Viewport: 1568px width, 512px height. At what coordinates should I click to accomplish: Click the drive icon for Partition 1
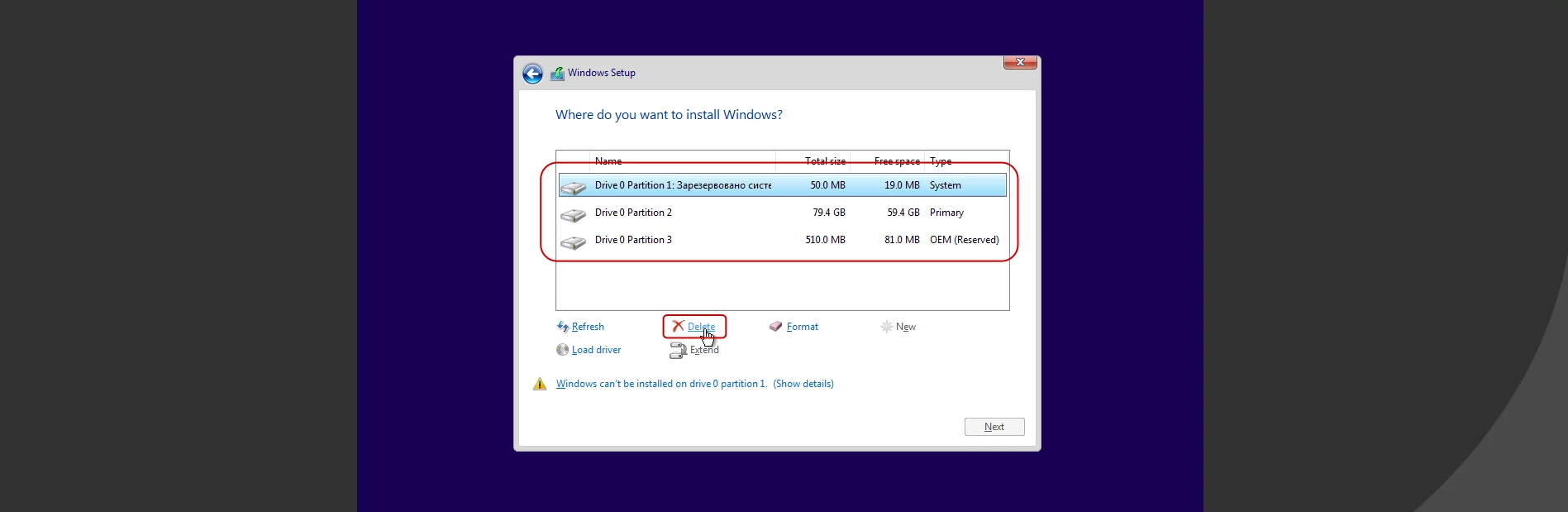tap(573, 188)
